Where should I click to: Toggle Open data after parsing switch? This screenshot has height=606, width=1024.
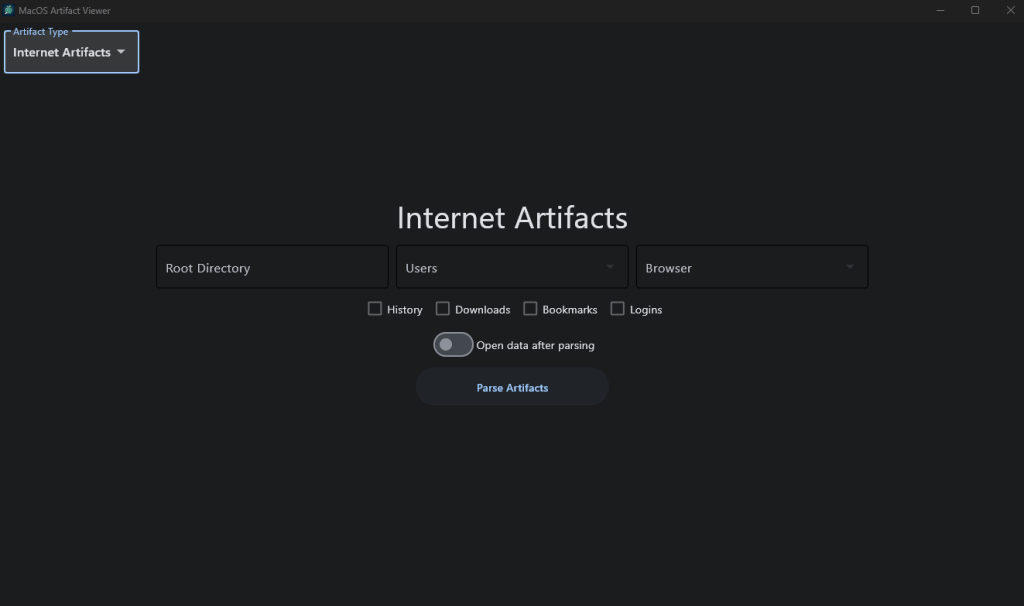[x=453, y=345]
